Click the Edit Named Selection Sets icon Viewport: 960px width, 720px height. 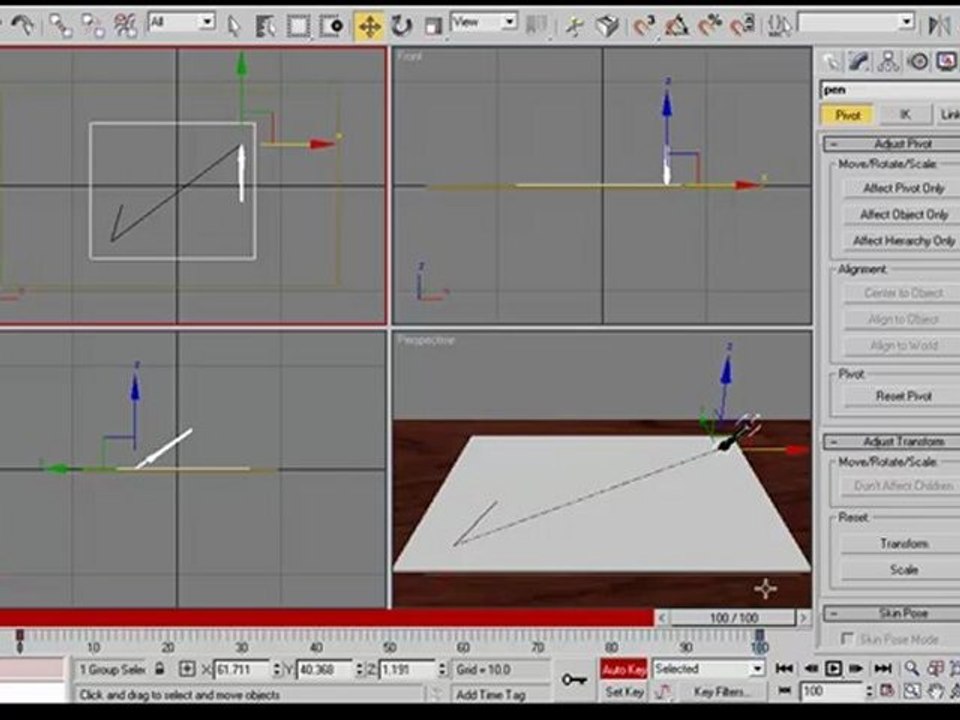coord(779,26)
